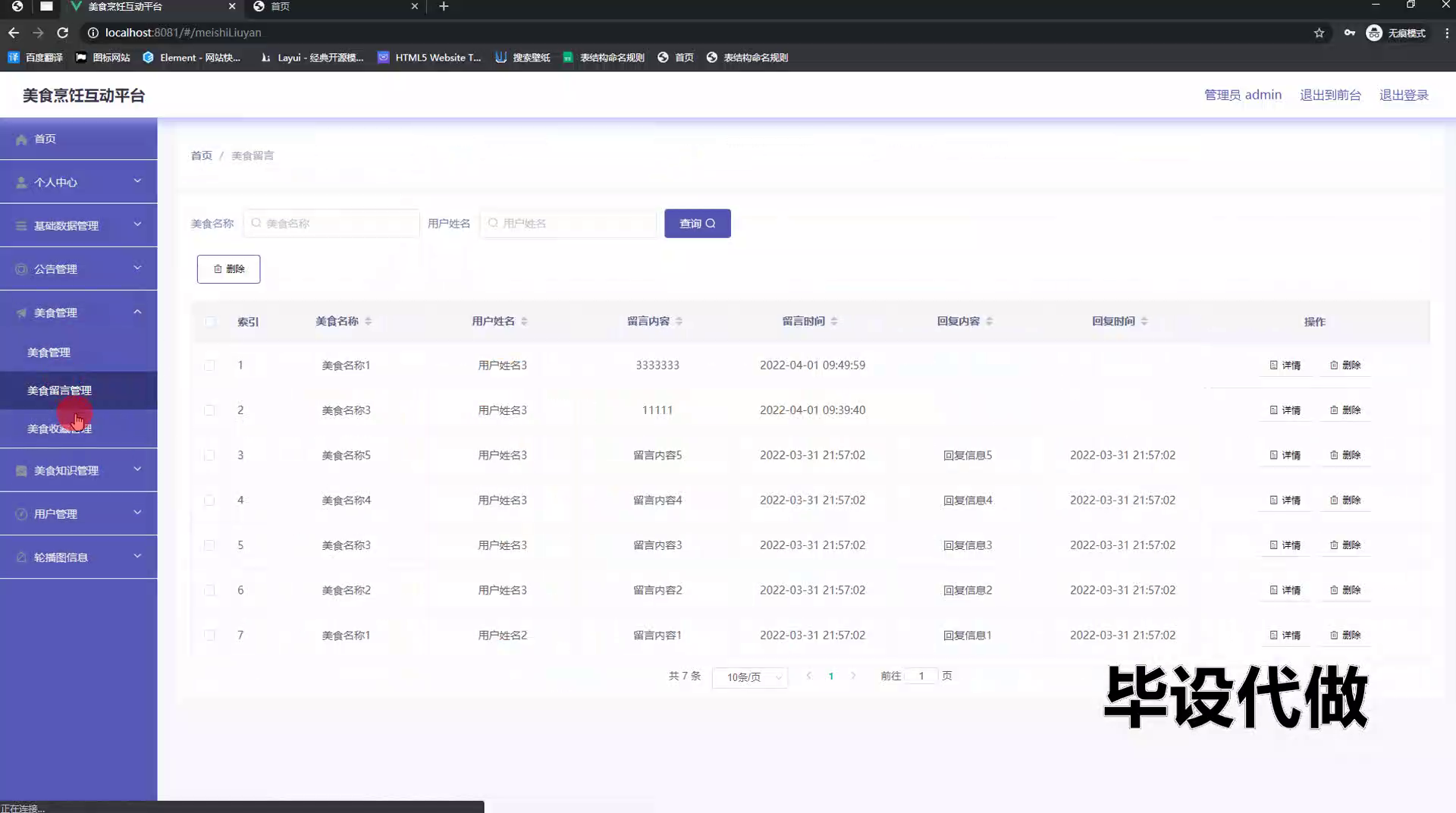The image size is (1456, 813).
Task: Select page number 1 in pagination
Action: tap(831, 676)
